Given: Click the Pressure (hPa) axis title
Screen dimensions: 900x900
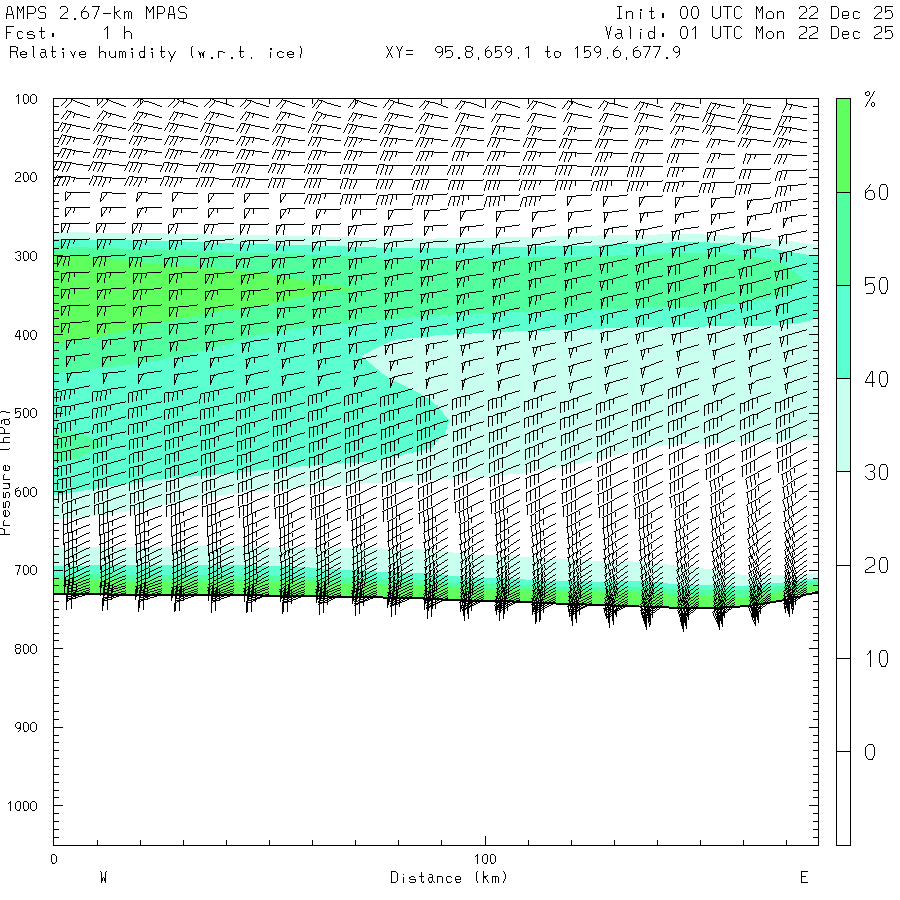Looking at the screenshot, I should coord(6,472).
